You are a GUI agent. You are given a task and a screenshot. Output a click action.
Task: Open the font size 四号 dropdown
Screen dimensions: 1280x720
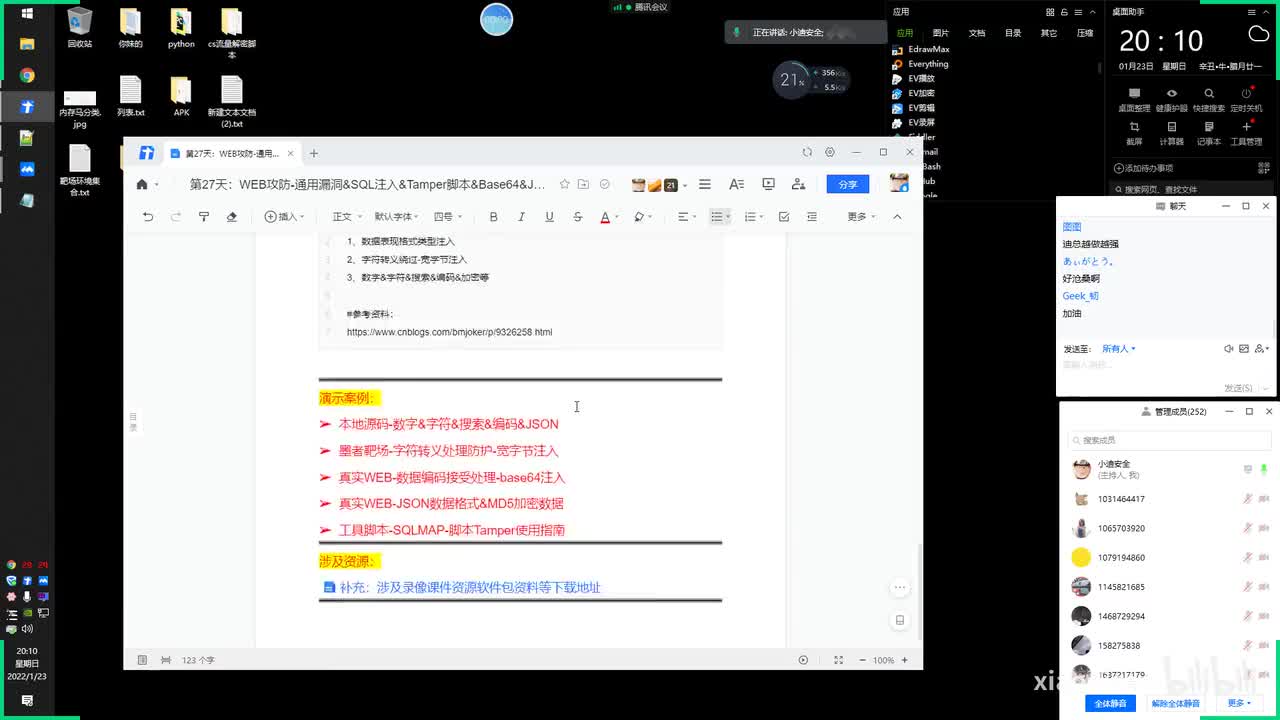click(x=447, y=216)
